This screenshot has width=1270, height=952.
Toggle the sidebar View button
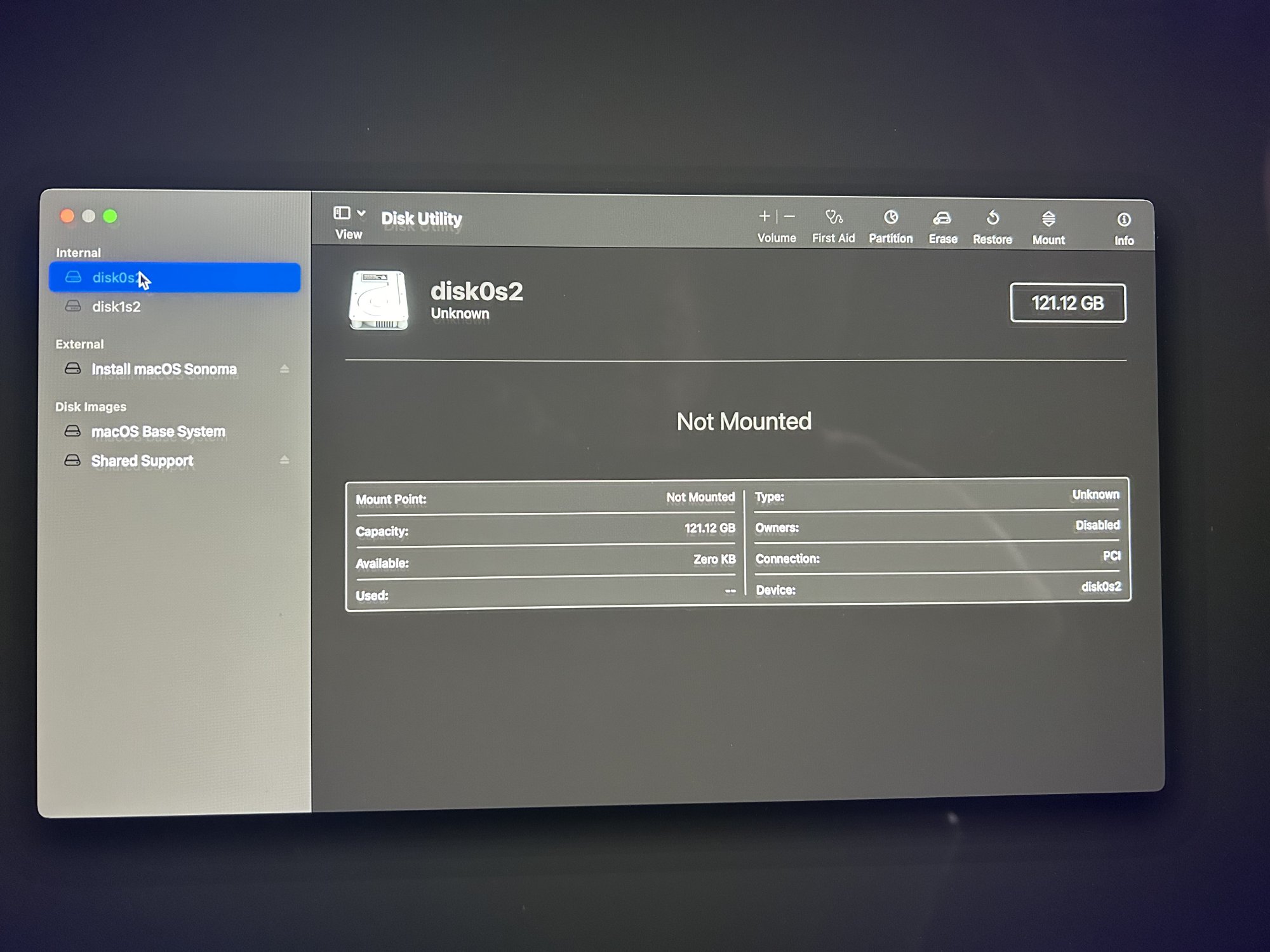point(342,213)
